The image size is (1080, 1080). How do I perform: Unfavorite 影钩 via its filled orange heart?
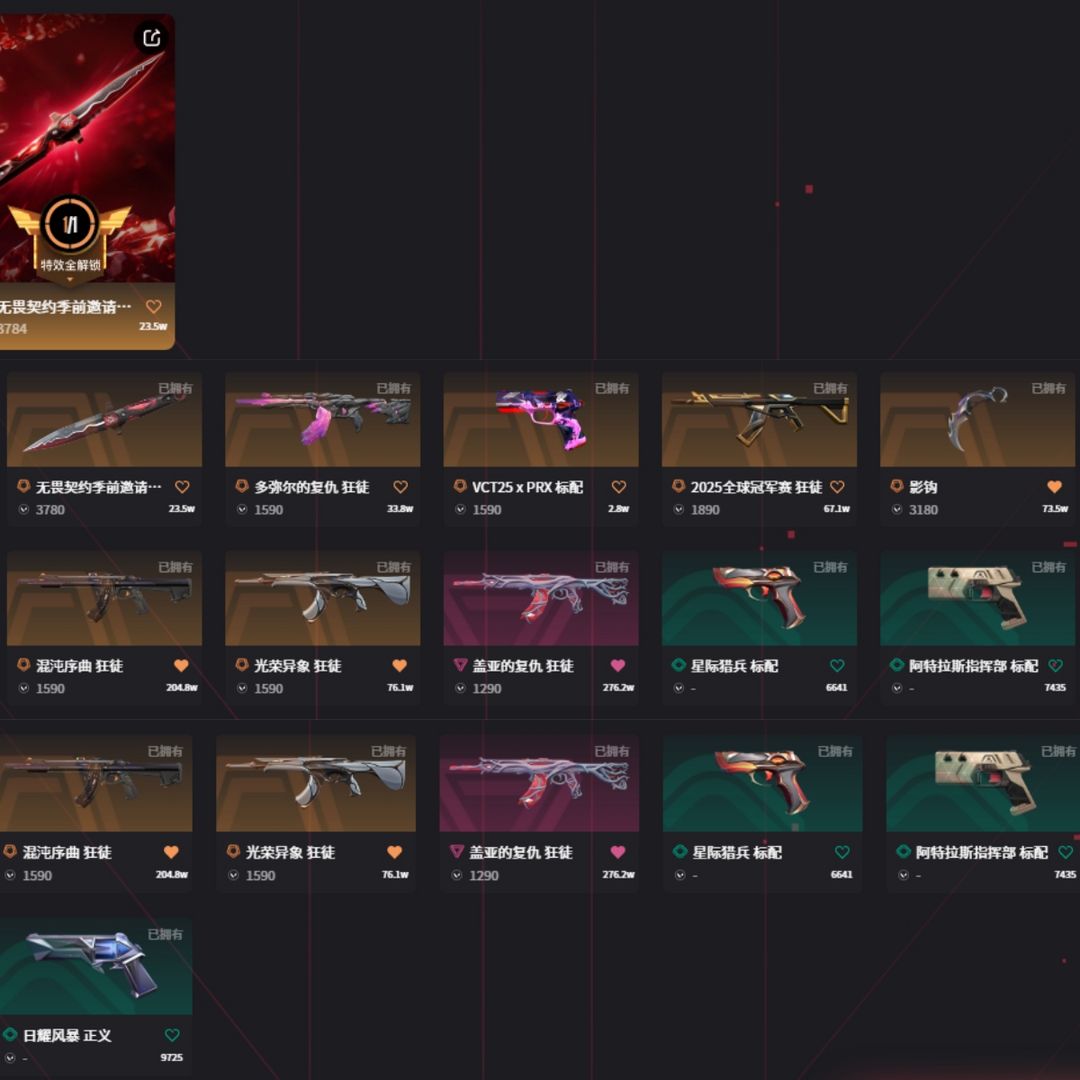pyautogui.click(x=1054, y=487)
